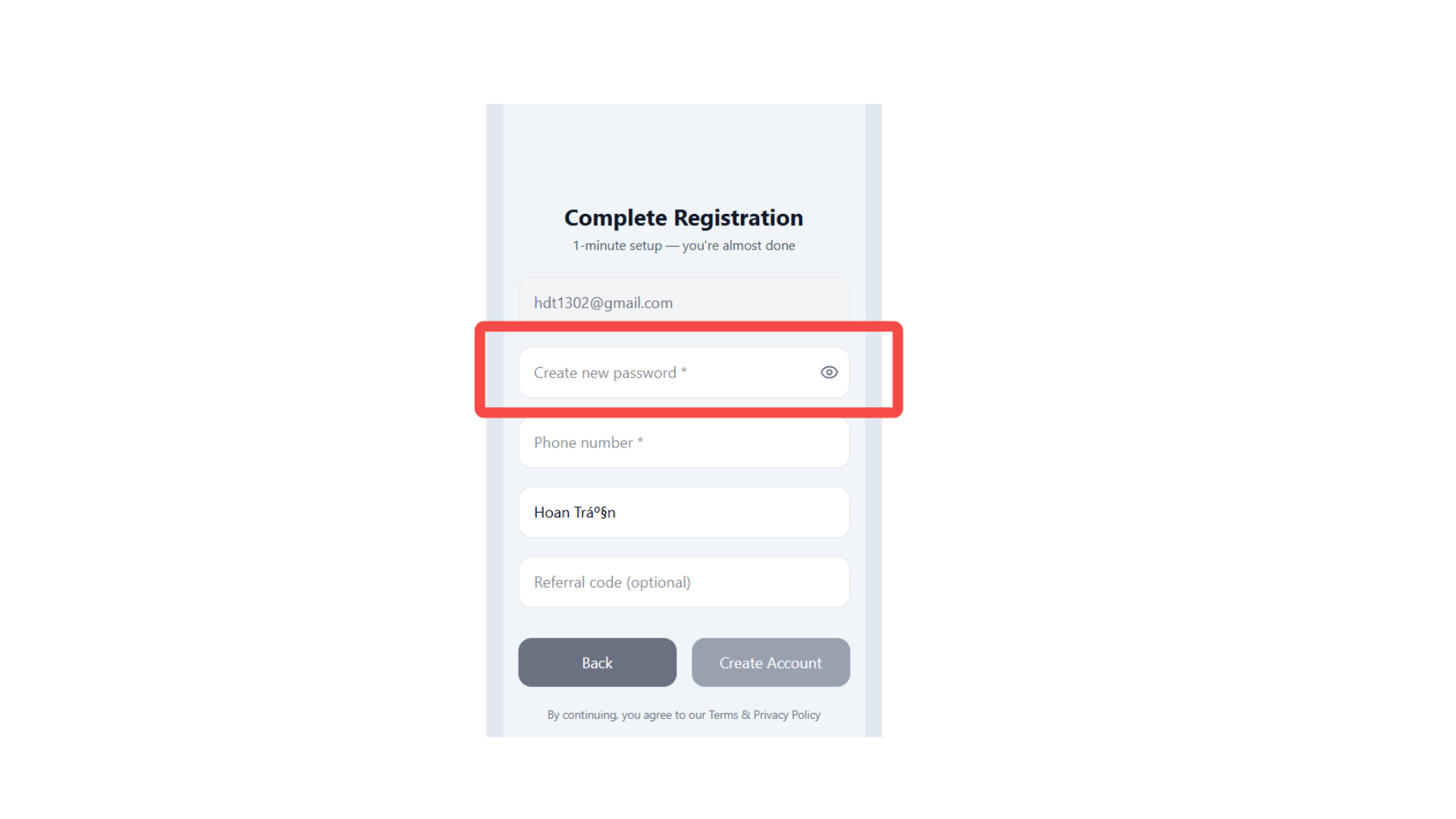Click the eye icon beside the password field
The height and width of the screenshot is (819, 1456).
[828, 372]
